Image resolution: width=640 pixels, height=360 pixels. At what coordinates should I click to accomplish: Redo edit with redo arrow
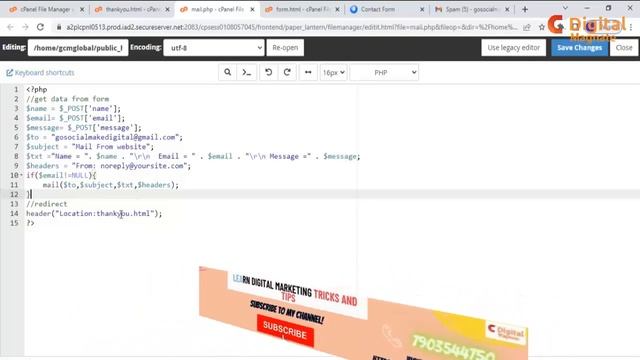(x=287, y=72)
